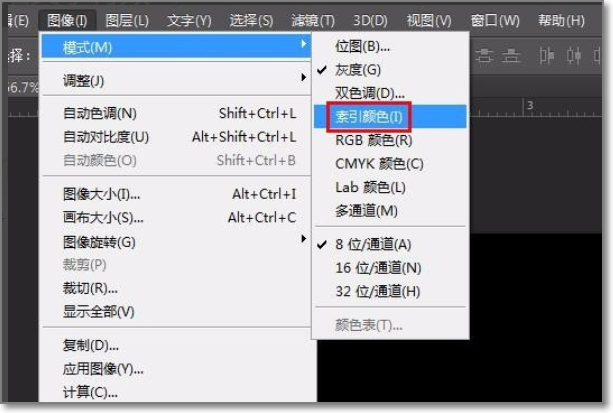Switch to CMYK 颜色(C) mode
This screenshot has height=413, width=613.
tap(390, 163)
